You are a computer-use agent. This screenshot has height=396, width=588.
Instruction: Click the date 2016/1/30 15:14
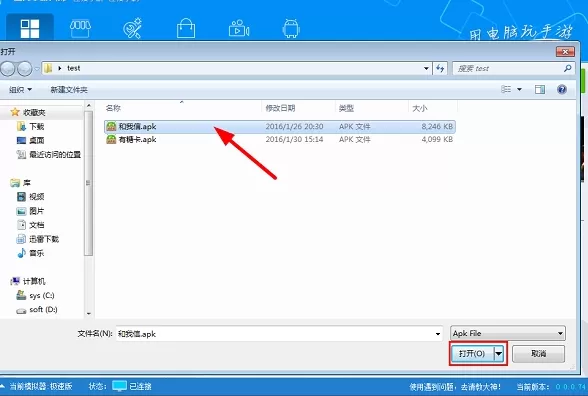pos(294,140)
